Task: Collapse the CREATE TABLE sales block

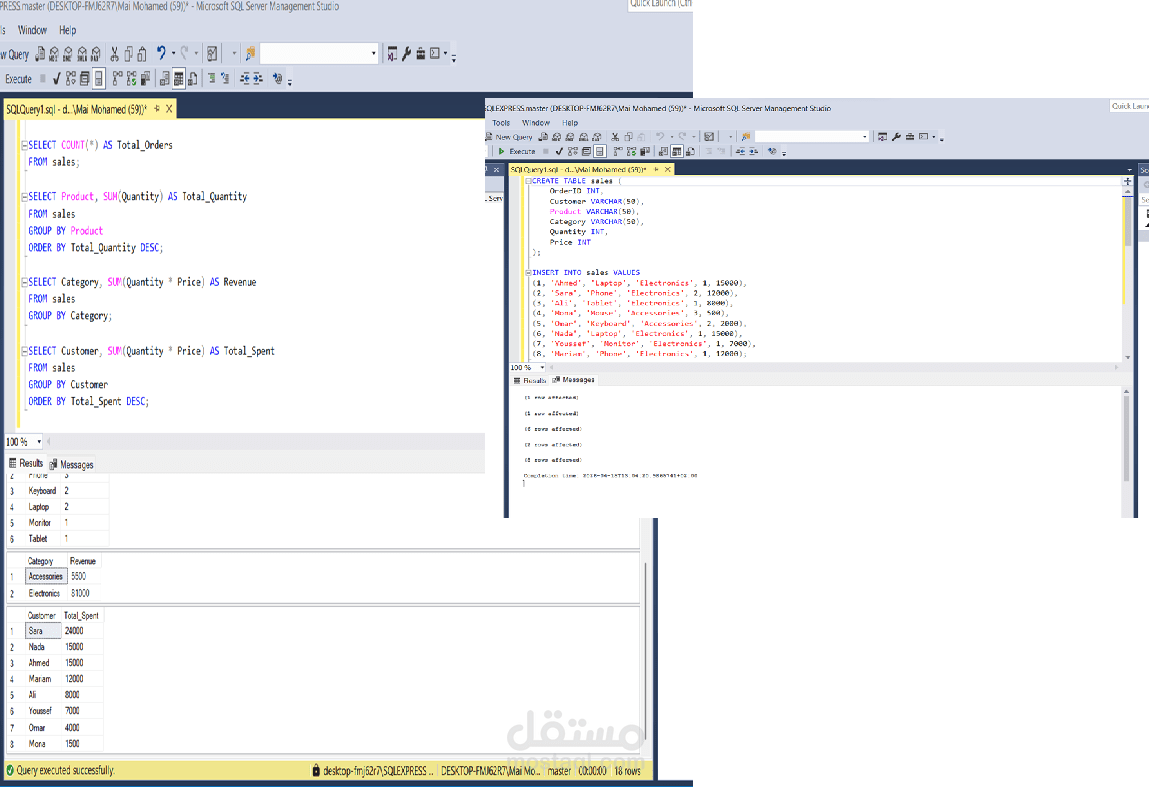Action: point(528,181)
